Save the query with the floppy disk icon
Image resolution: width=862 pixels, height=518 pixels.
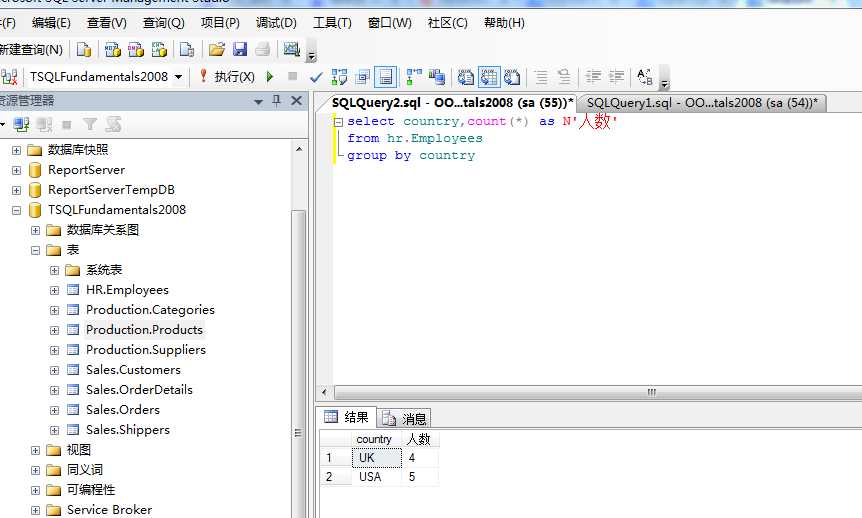tap(240, 49)
